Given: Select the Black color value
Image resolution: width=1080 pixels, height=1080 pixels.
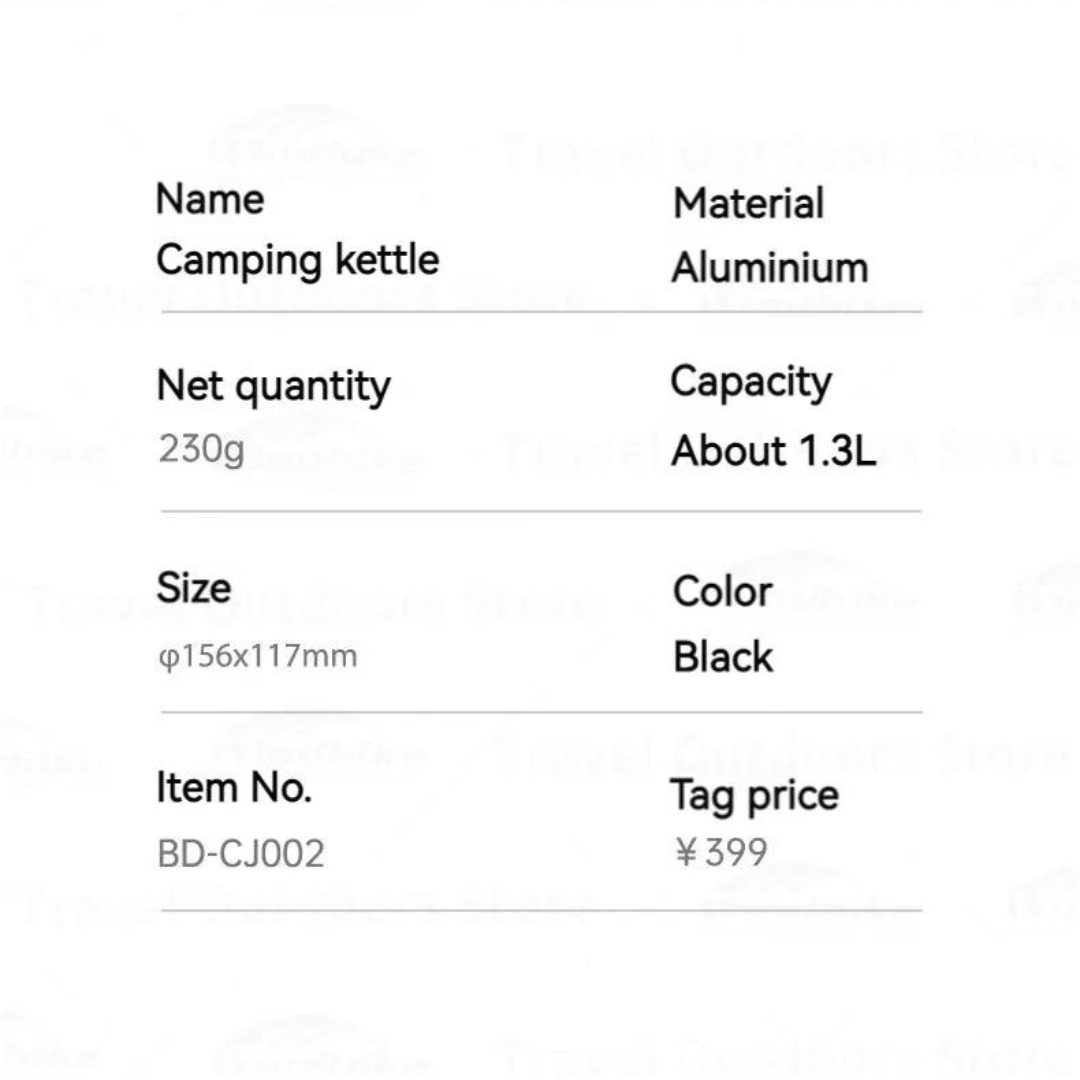Looking at the screenshot, I should coord(723,657).
